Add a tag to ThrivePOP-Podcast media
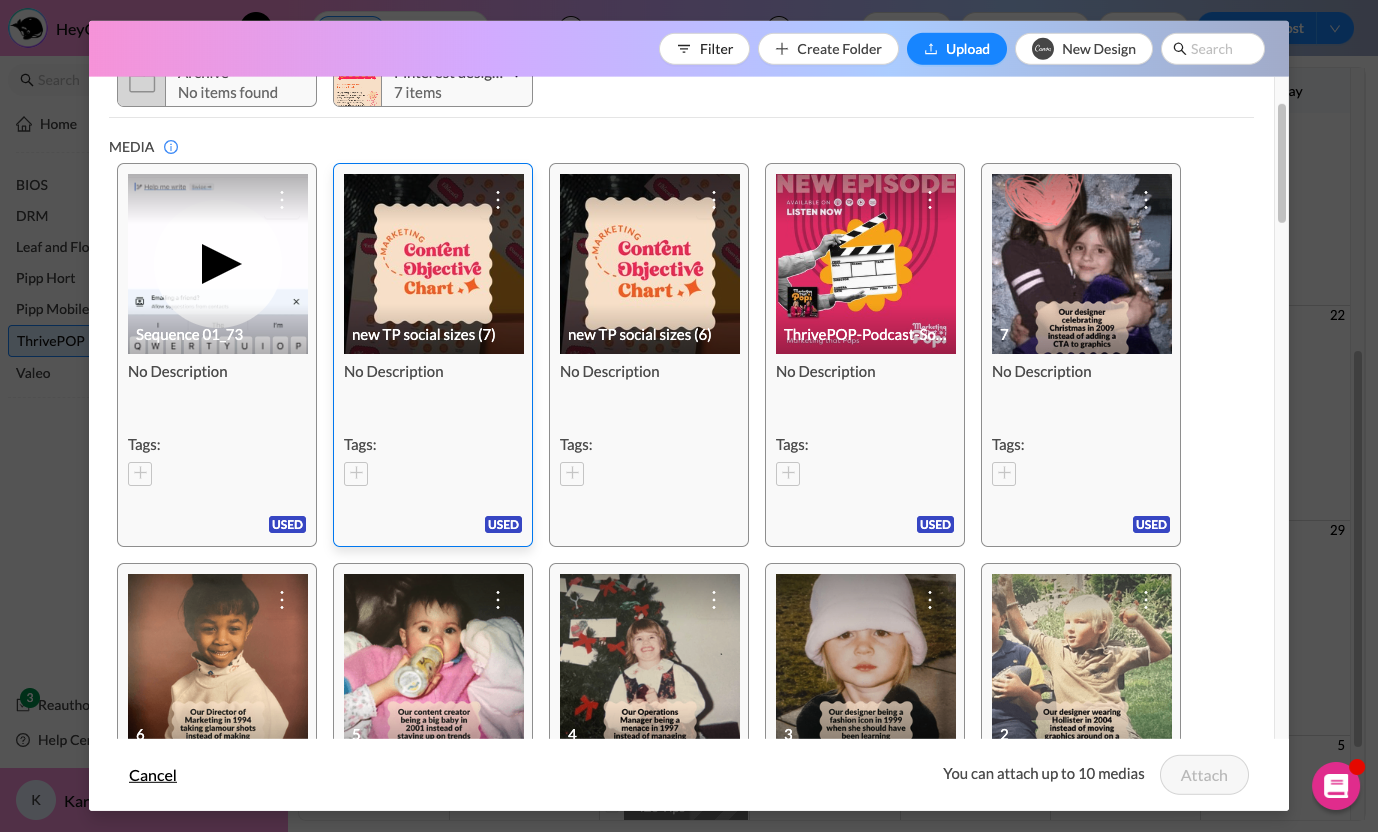Viewport: 1378px width, 832px height. [x=788, y=474]
